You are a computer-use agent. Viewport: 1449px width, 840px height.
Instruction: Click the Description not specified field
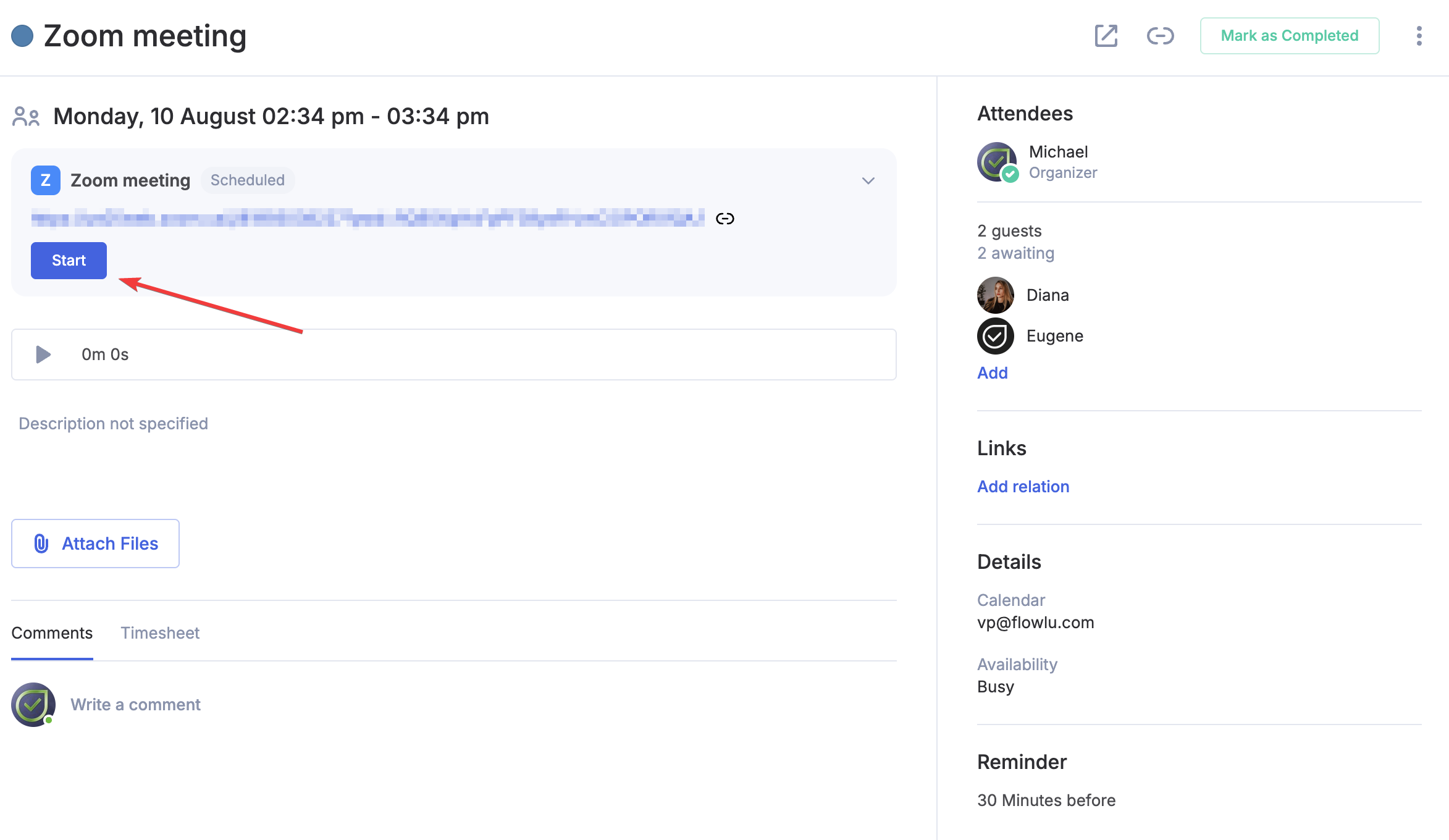tap(114, 424)
